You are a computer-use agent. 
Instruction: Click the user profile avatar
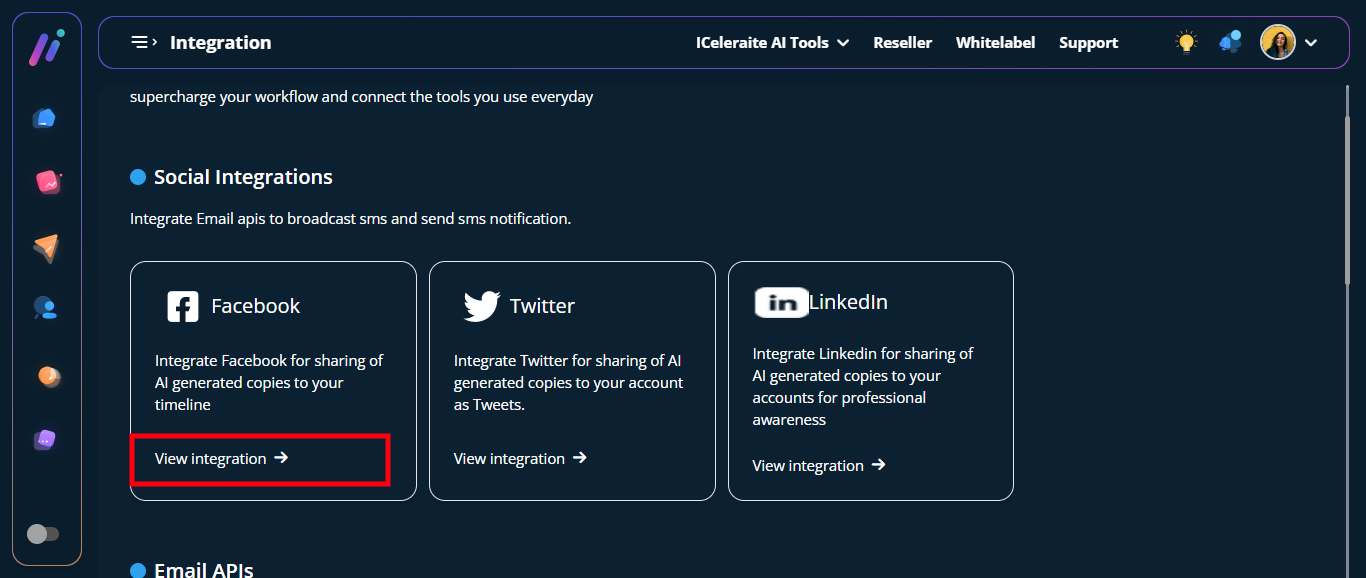point(1277,42)
